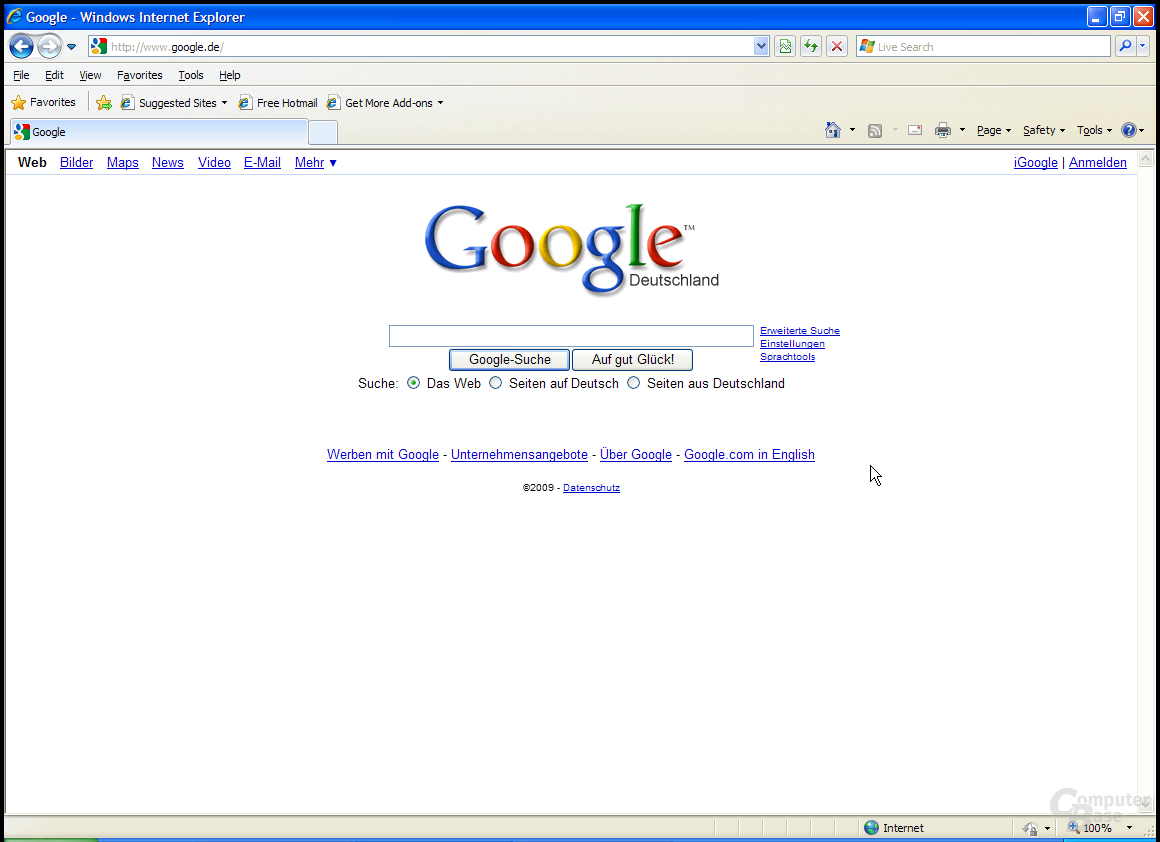Open Sprachtools link
Viewport: 1160px width, 842px height.
(787, 357)
